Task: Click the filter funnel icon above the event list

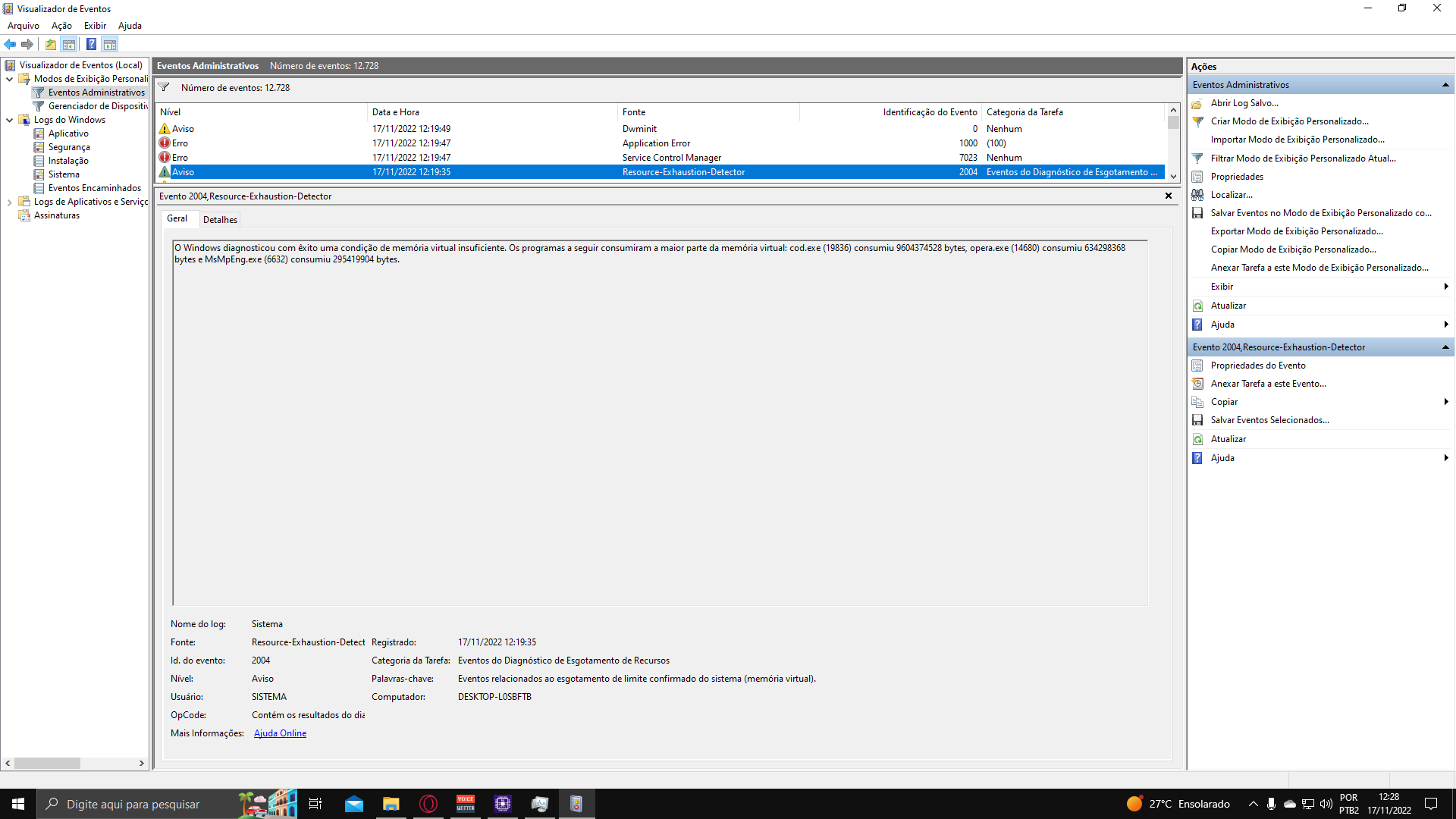Action: (x=164, y=87)
